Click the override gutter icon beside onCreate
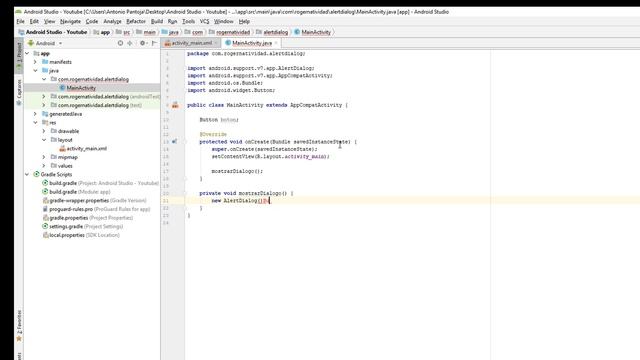The width and height of the screenshot is (640, 360). pyautogui.click(x=174, y=142)
